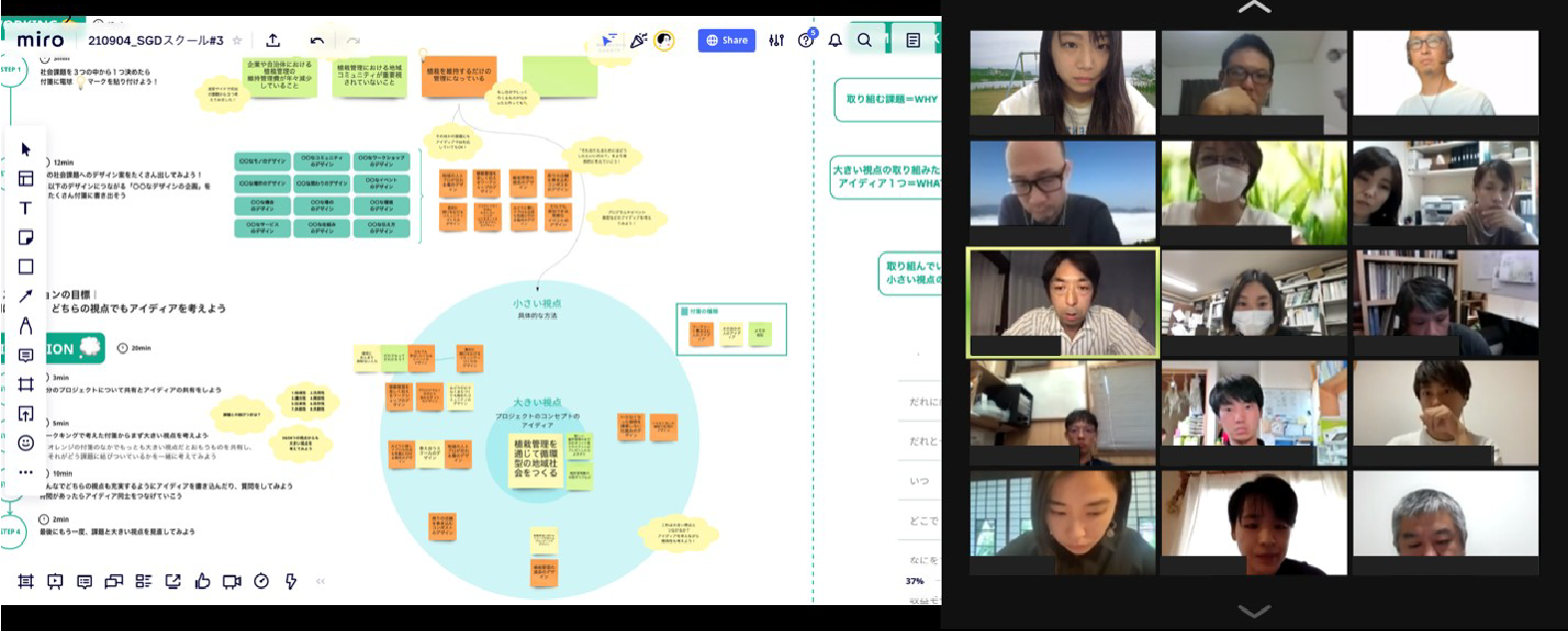Pick the Text tool

26,208
